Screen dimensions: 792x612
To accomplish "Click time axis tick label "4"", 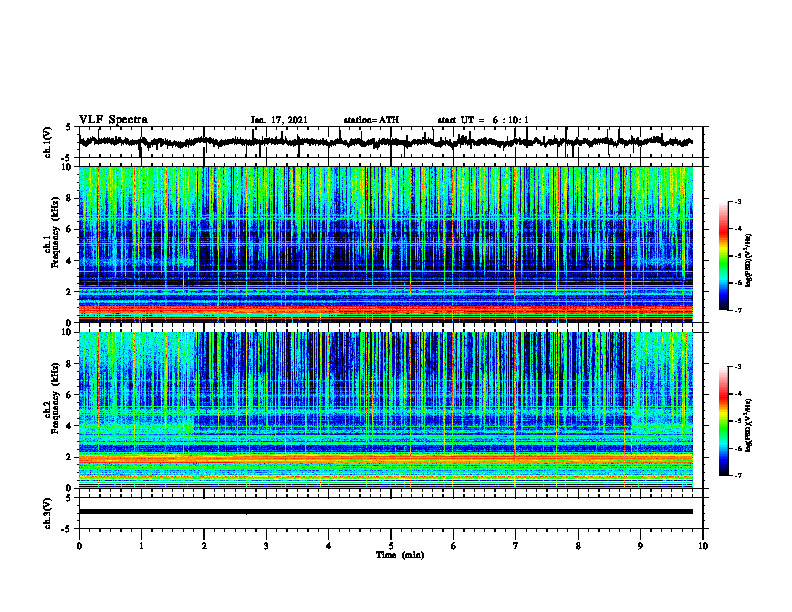I will click(329, 546).
